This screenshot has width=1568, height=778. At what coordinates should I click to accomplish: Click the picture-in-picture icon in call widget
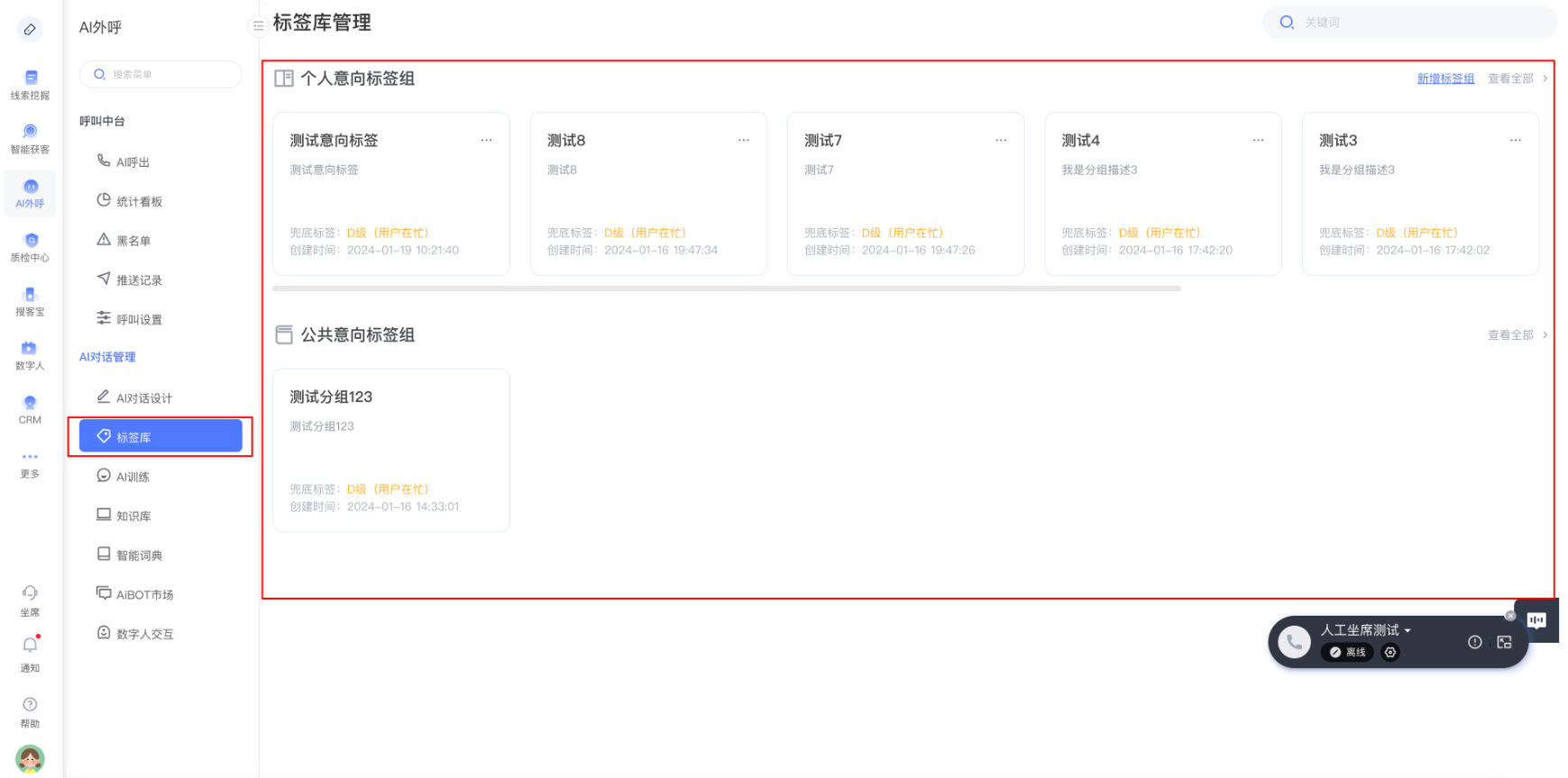(x=1504, y=642)
